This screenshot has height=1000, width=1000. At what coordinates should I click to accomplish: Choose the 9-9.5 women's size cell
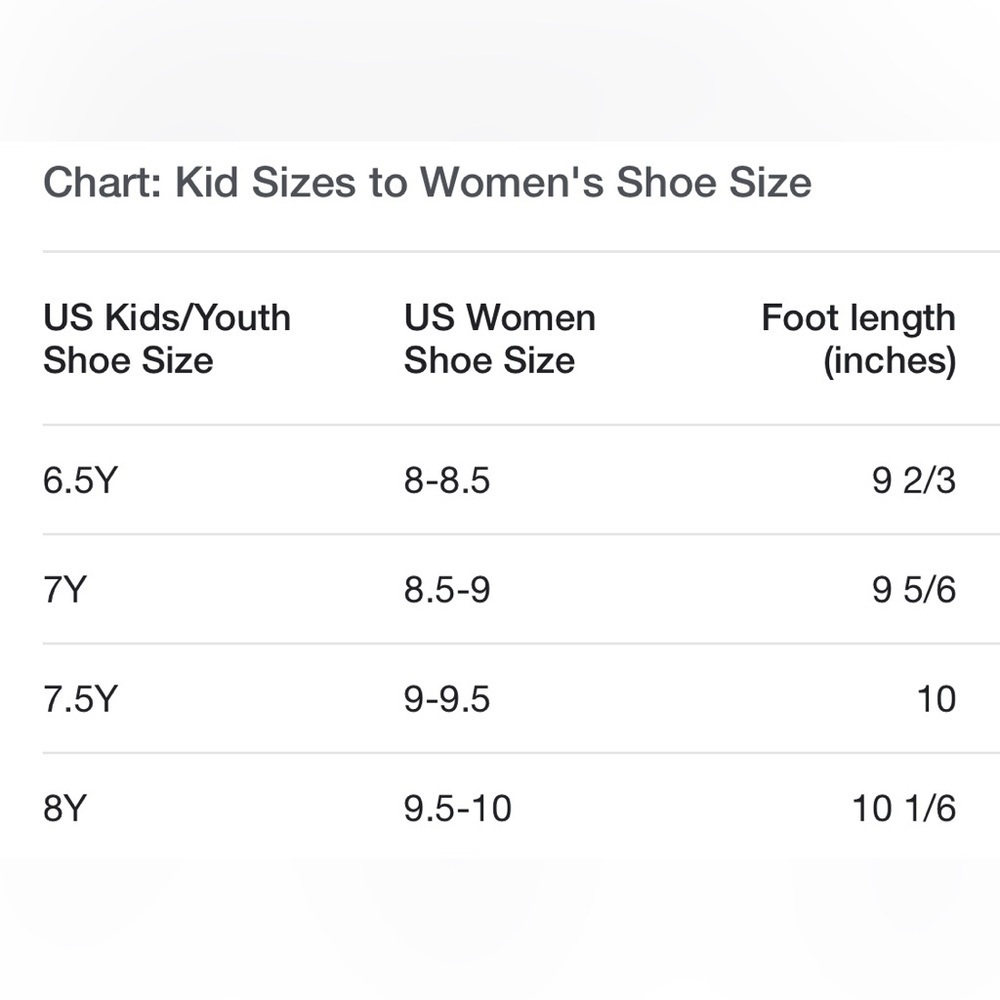coord(447,699)
